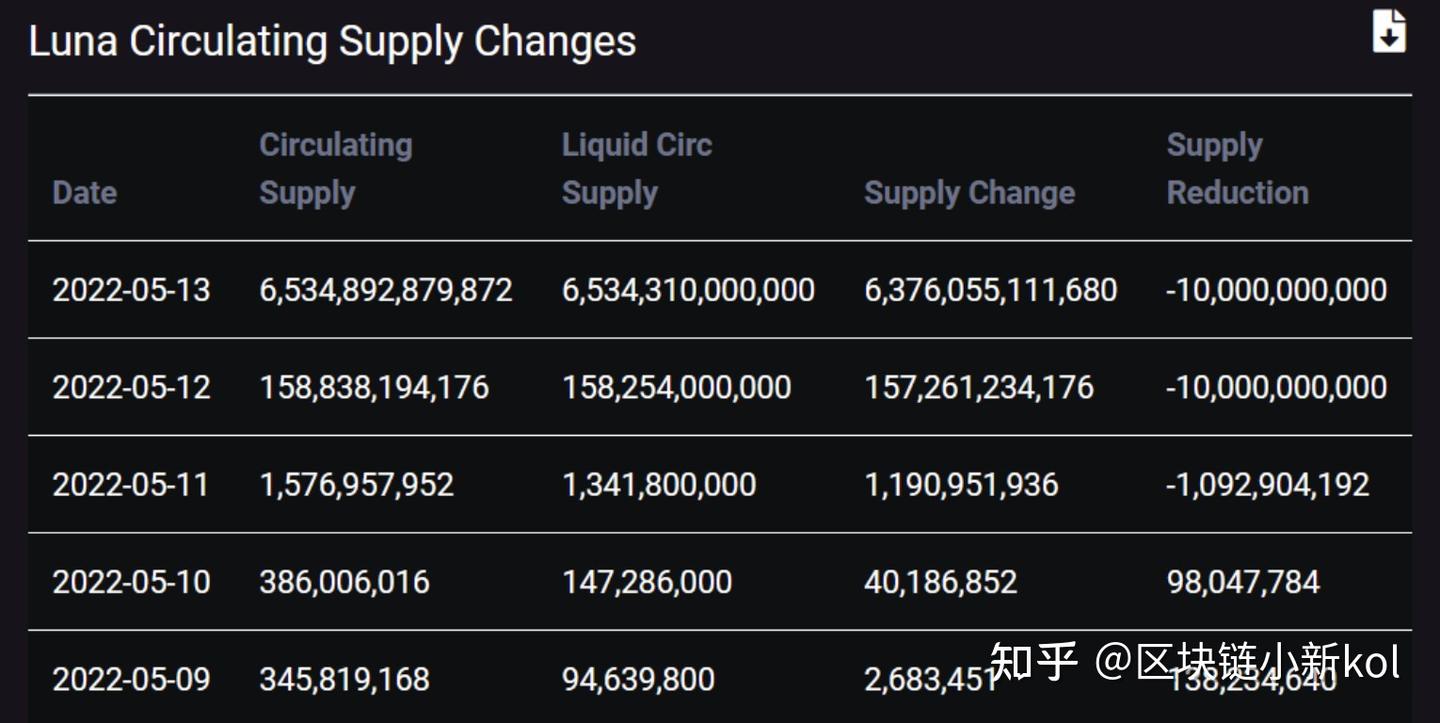Click liquid supply value 158,254,000,000
Viewport: 1440px width, 723px height.
676,387
